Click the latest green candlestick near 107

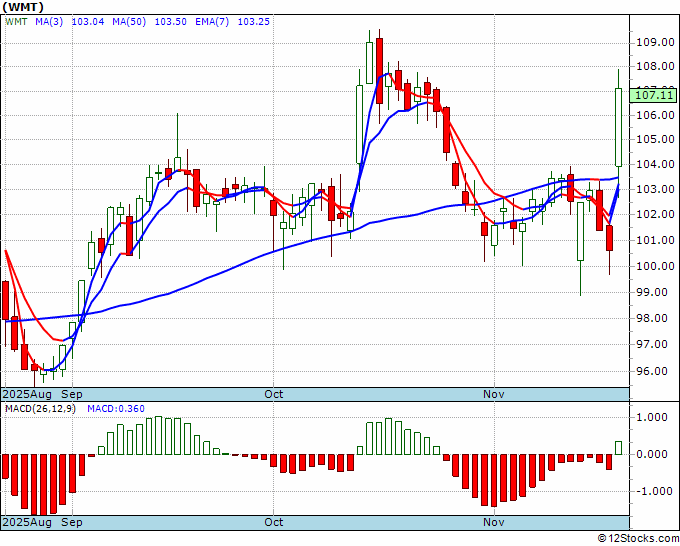tap(618, 128)
